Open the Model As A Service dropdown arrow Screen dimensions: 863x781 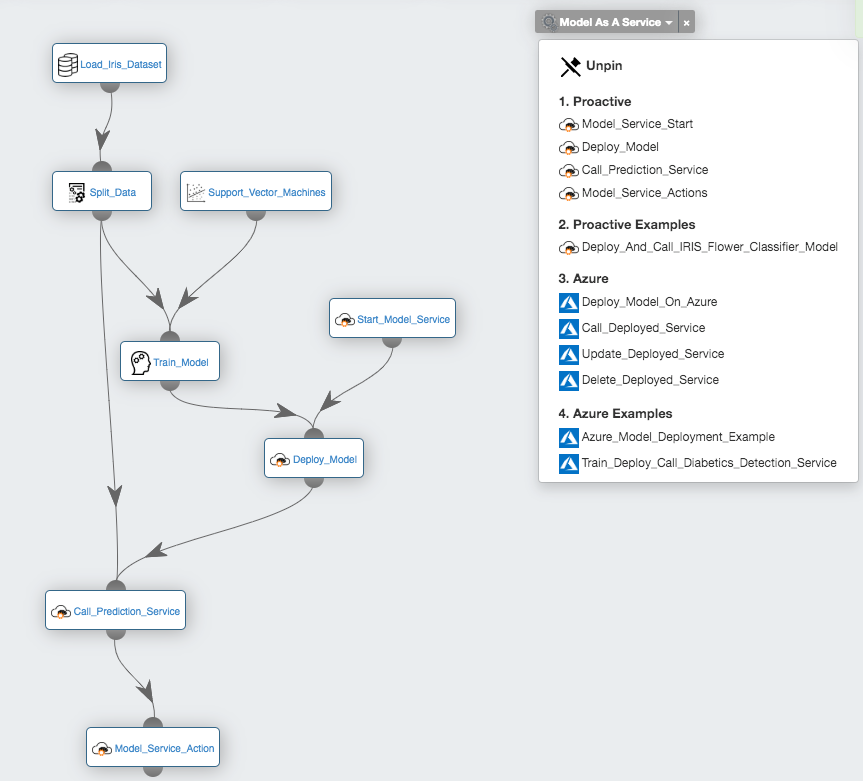point(669,23)
